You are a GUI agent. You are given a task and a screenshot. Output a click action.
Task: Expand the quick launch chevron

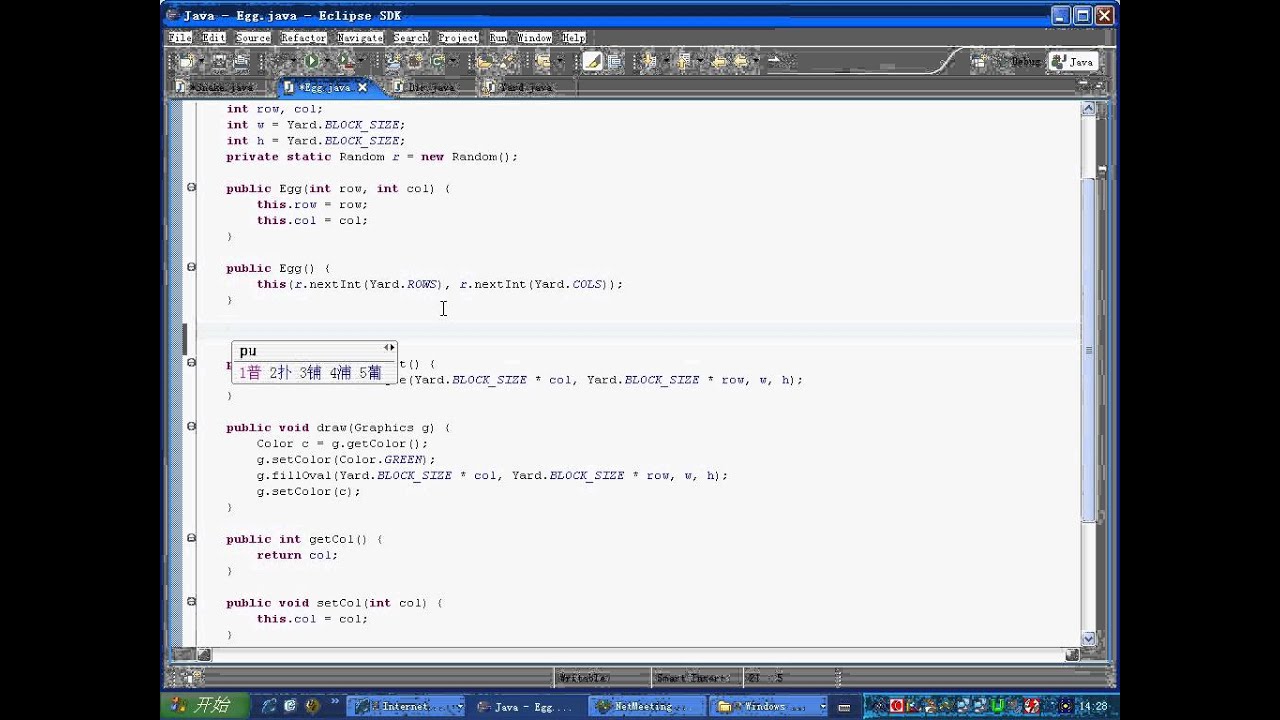(336, 703)
